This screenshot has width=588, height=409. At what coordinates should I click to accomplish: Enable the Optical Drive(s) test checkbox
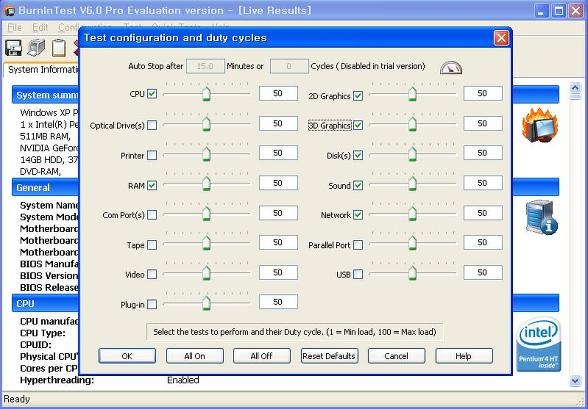(x=152, y=125)
